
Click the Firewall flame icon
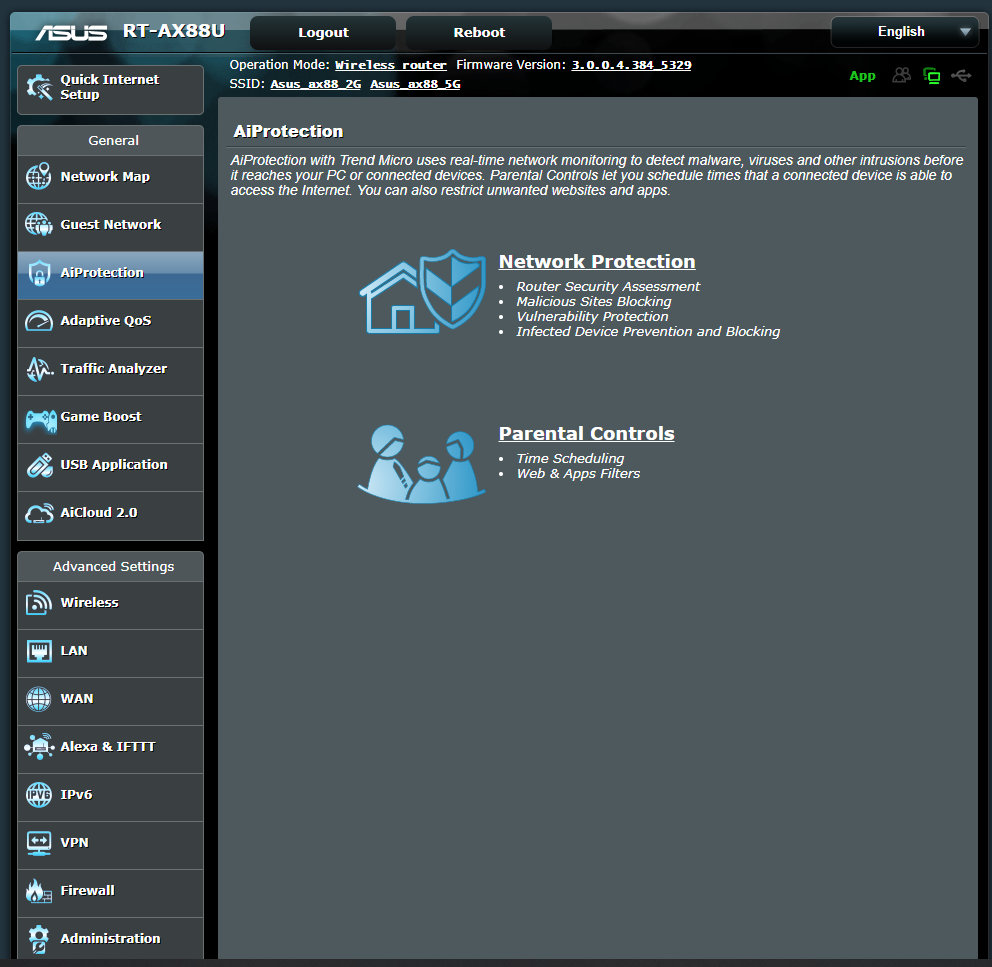[39, 890]
